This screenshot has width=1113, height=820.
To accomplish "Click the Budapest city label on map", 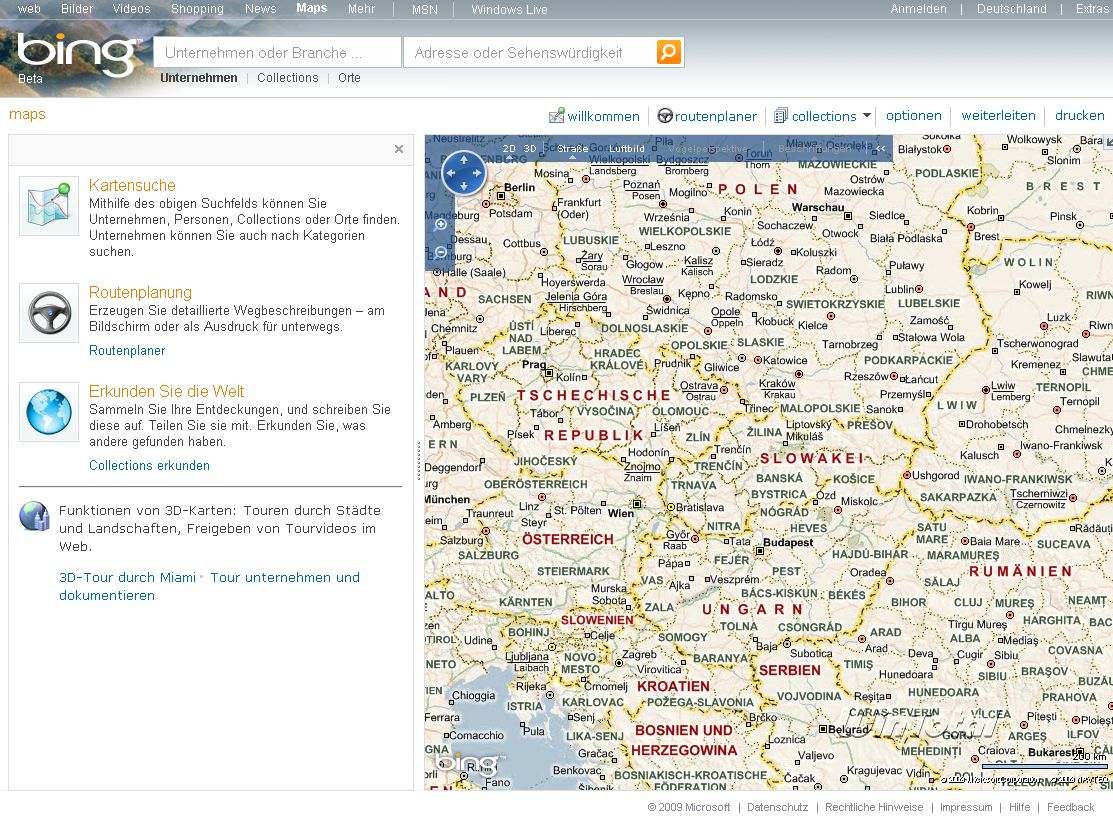I will click(788, 542).
